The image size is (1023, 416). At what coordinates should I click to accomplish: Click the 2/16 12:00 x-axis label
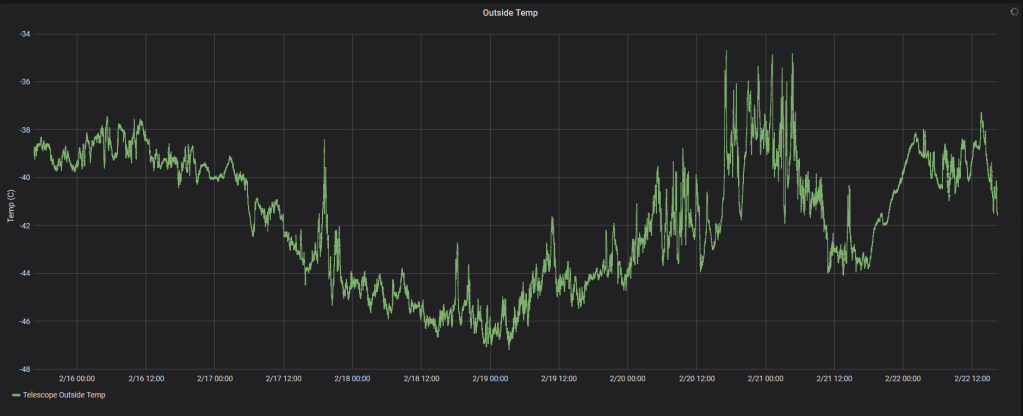tap(147, 379)
